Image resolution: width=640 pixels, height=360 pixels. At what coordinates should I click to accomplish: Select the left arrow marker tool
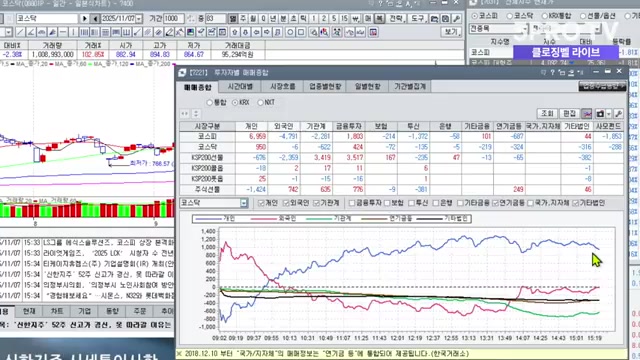(256, 32)
